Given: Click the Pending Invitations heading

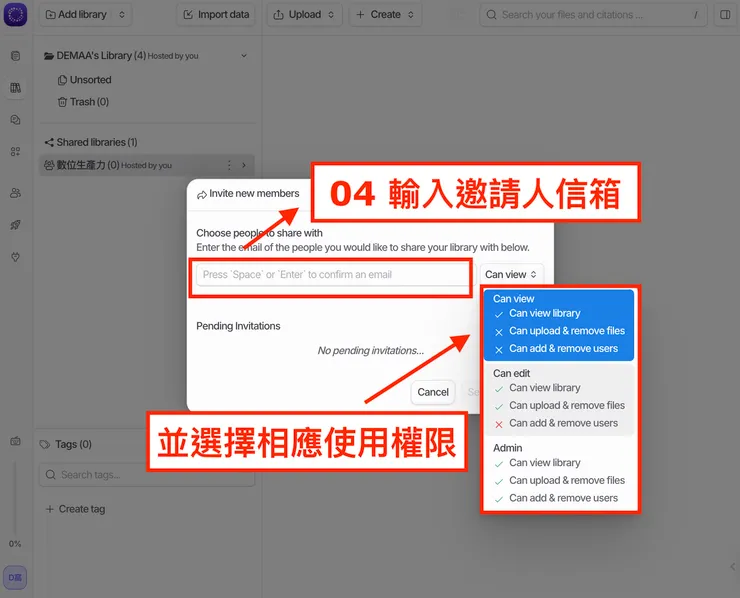Looking at the screenshot, I should [x=238, y=326].
